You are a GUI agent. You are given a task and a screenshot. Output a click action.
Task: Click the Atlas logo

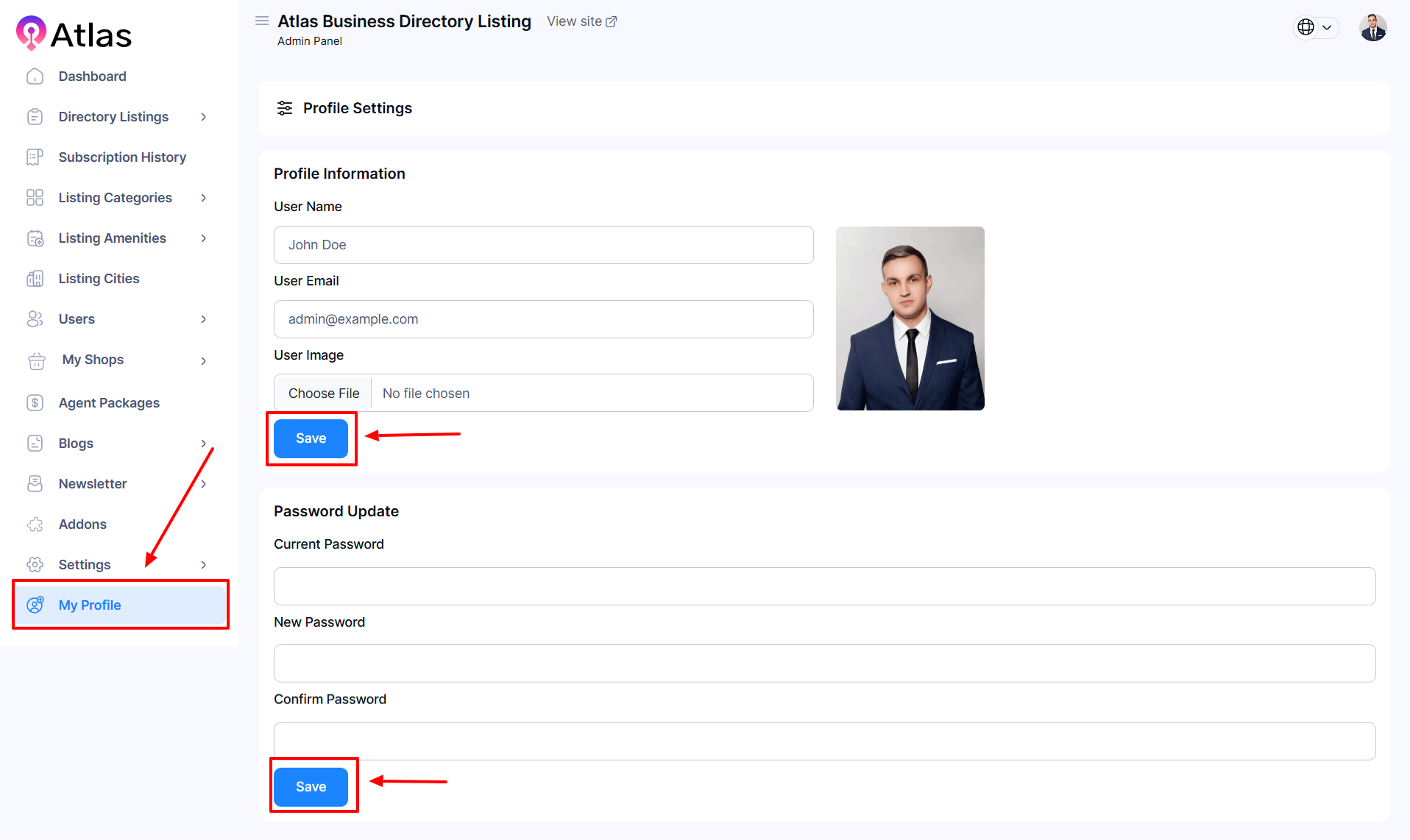pyautogui.click(x=74, y=34)
